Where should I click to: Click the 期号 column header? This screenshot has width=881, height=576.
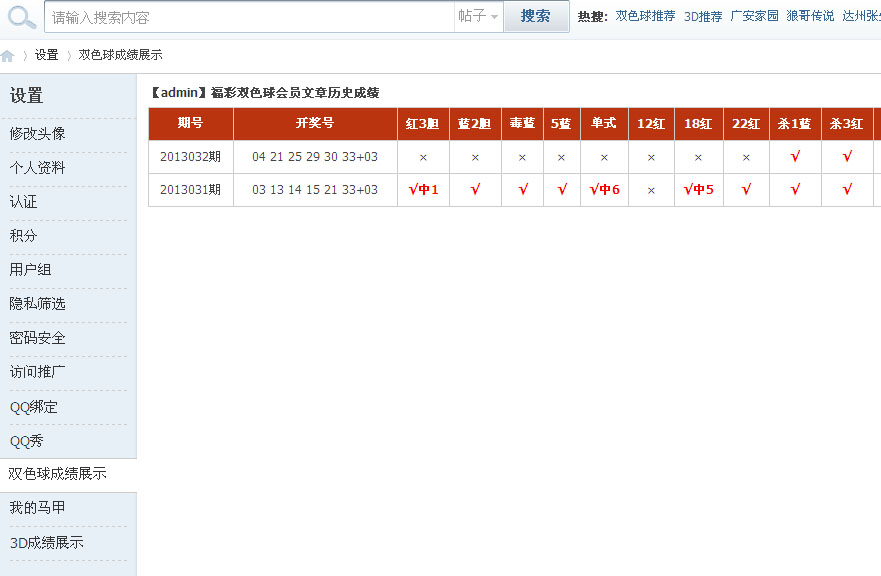[191, 124]
